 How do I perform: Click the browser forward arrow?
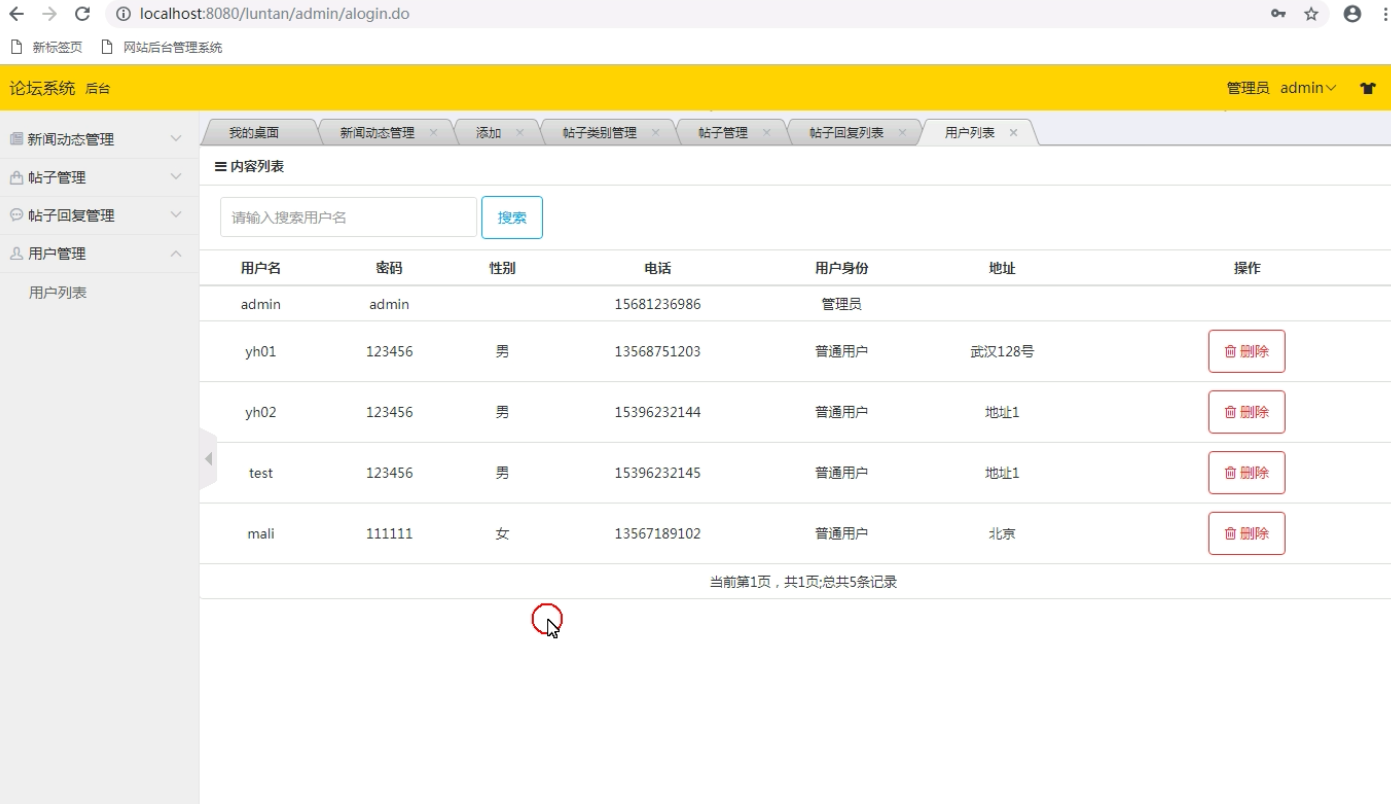[x=49, y=14]
